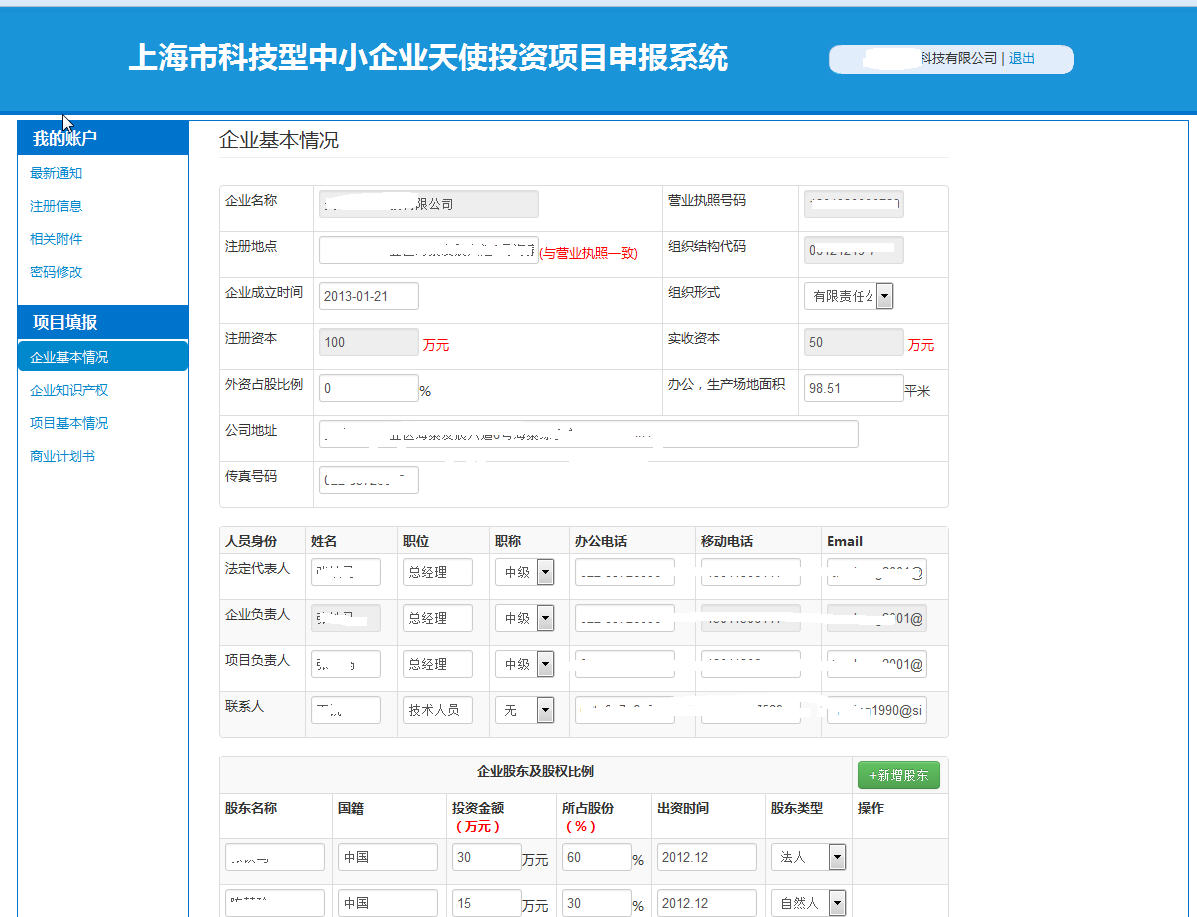Open 项目基本情况 section
Viewport: 1197px width, 917px height.
point(69,423)
